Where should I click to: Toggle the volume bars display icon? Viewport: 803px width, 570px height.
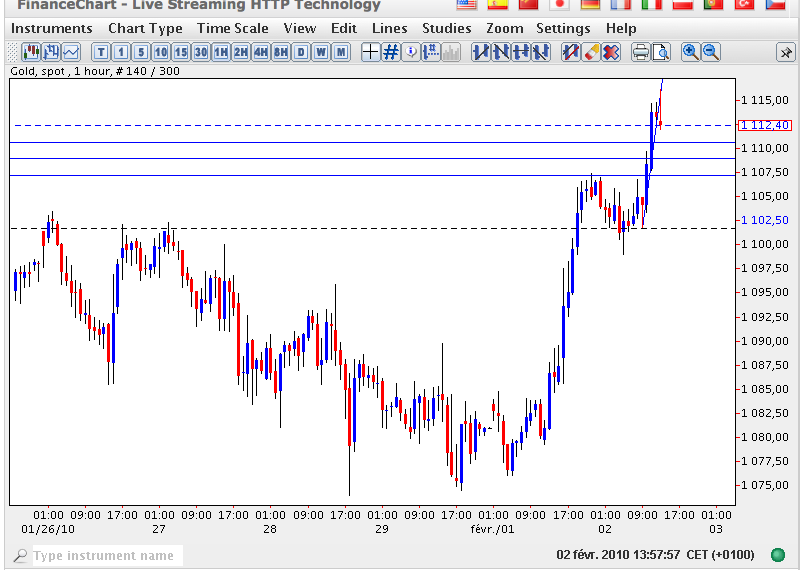tap(450, 52)
